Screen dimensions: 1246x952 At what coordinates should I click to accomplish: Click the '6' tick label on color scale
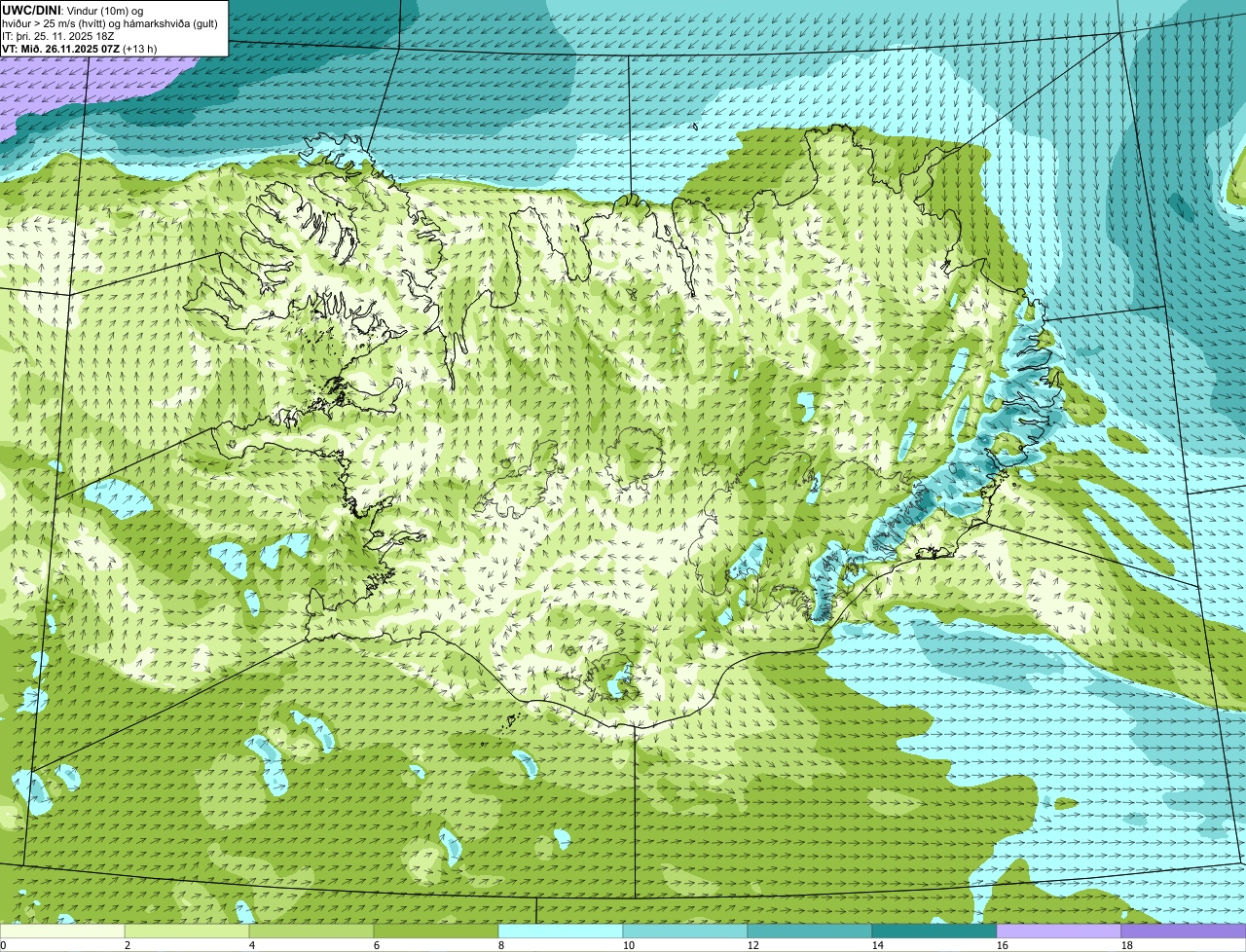(x=377, y=945)
